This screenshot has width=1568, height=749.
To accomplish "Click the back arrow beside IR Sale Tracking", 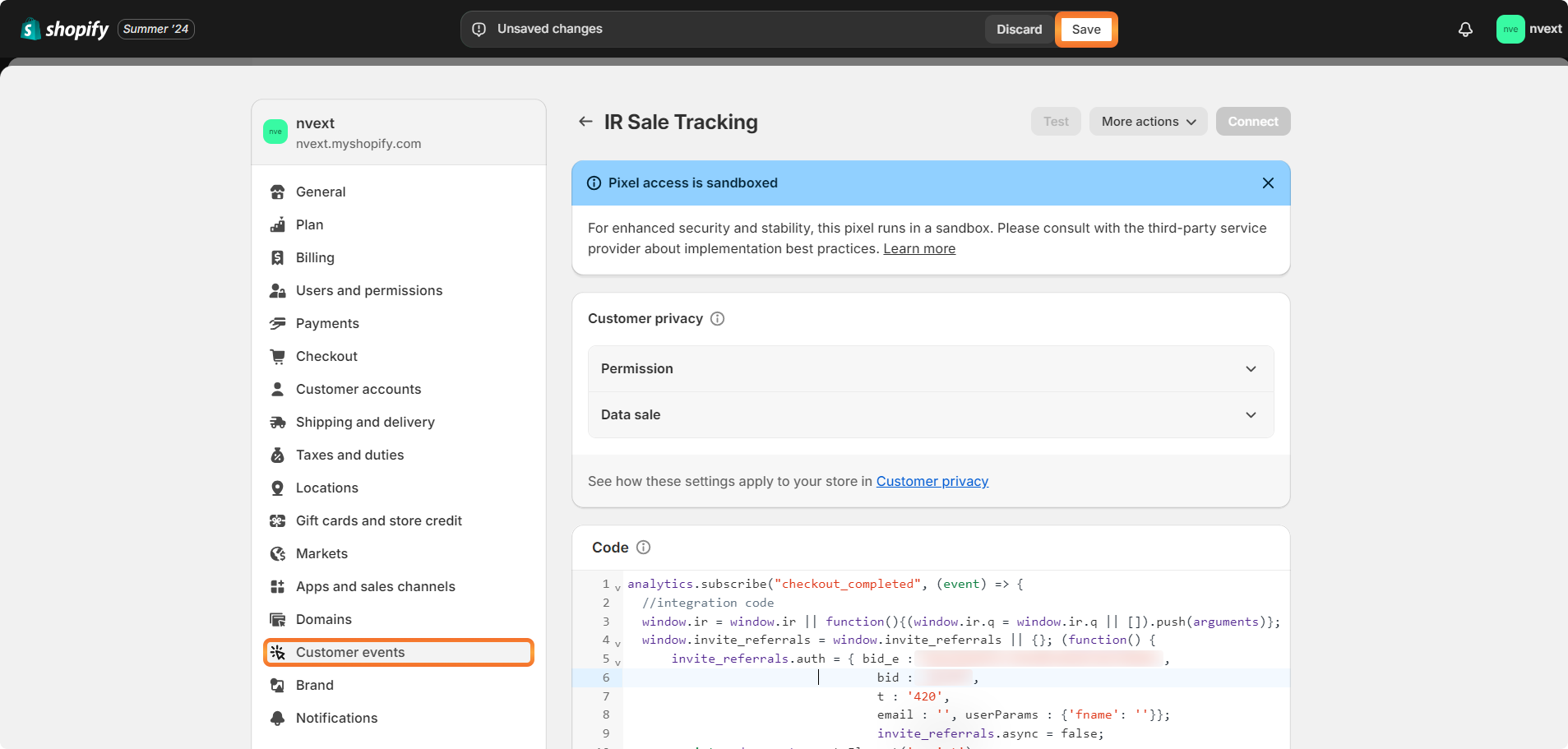I will (x=585, y=122).
